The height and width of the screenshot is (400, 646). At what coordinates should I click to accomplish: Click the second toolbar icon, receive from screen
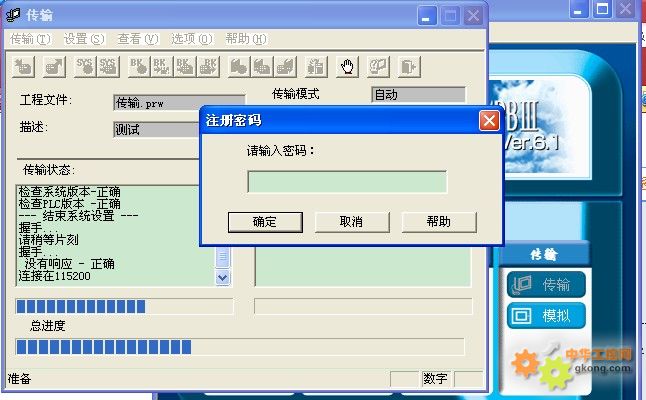(54, 67)
